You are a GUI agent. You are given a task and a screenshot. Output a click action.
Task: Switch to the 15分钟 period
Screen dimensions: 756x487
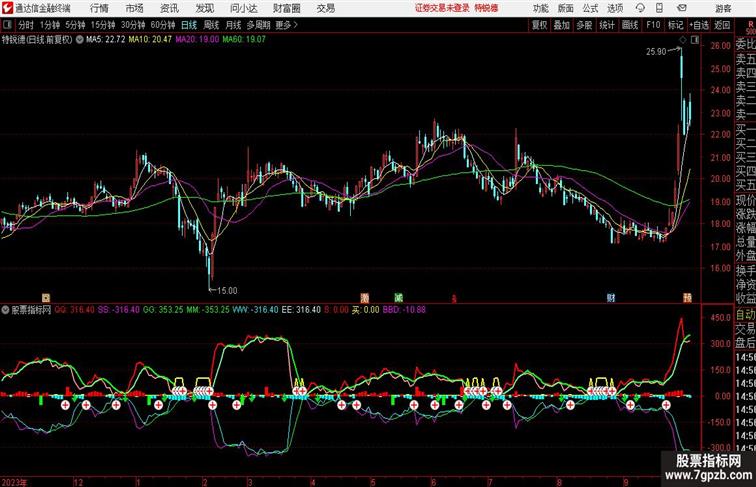click(x=103, y=25)
